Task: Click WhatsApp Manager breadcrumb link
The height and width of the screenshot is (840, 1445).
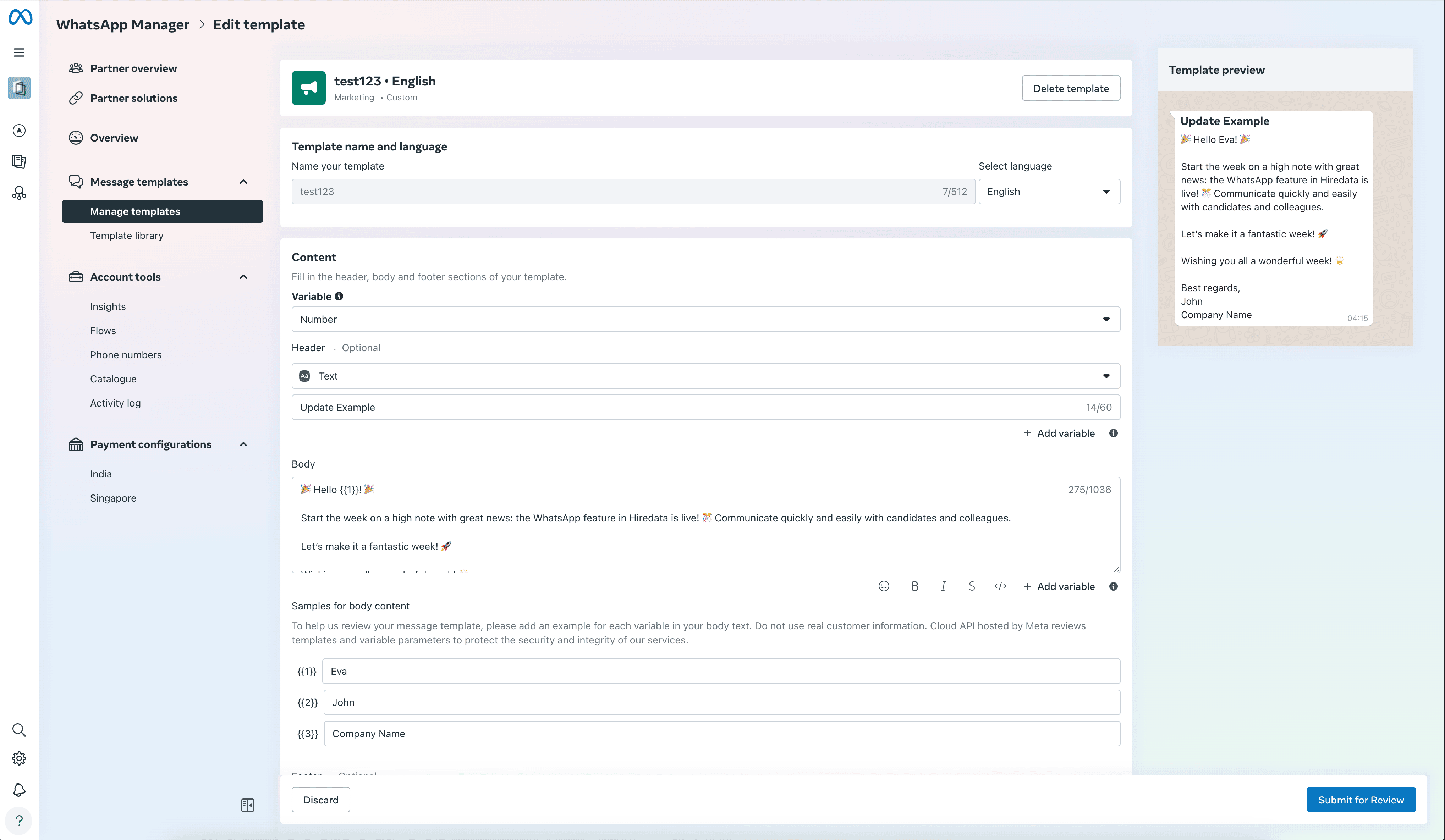Action: tap(122, 24)
